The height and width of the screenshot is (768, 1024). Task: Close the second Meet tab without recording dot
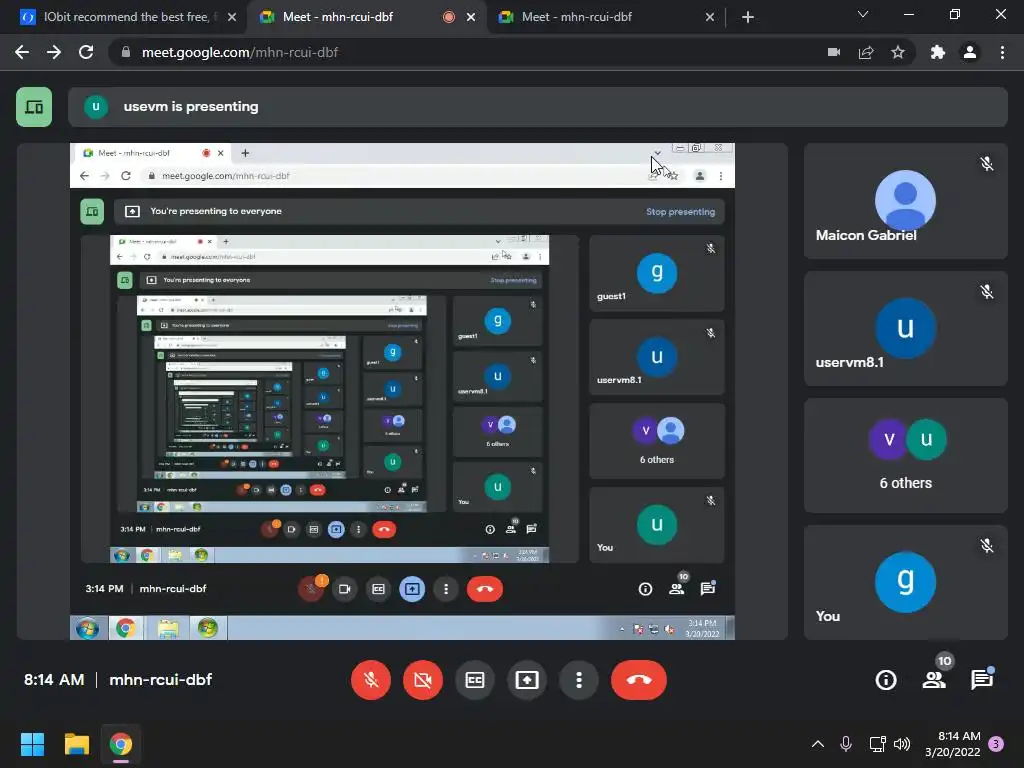point(710,17)
